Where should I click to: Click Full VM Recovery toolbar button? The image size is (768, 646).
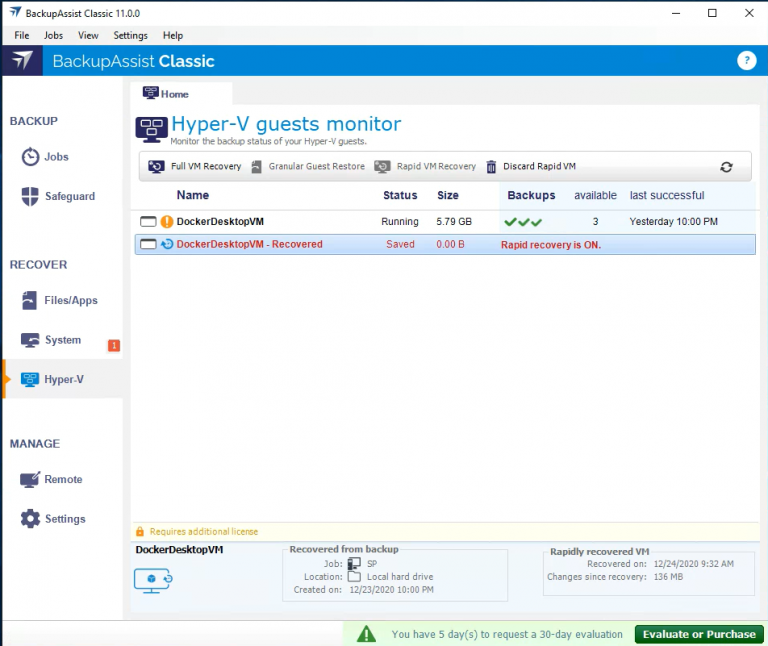(x=195, y=167)
